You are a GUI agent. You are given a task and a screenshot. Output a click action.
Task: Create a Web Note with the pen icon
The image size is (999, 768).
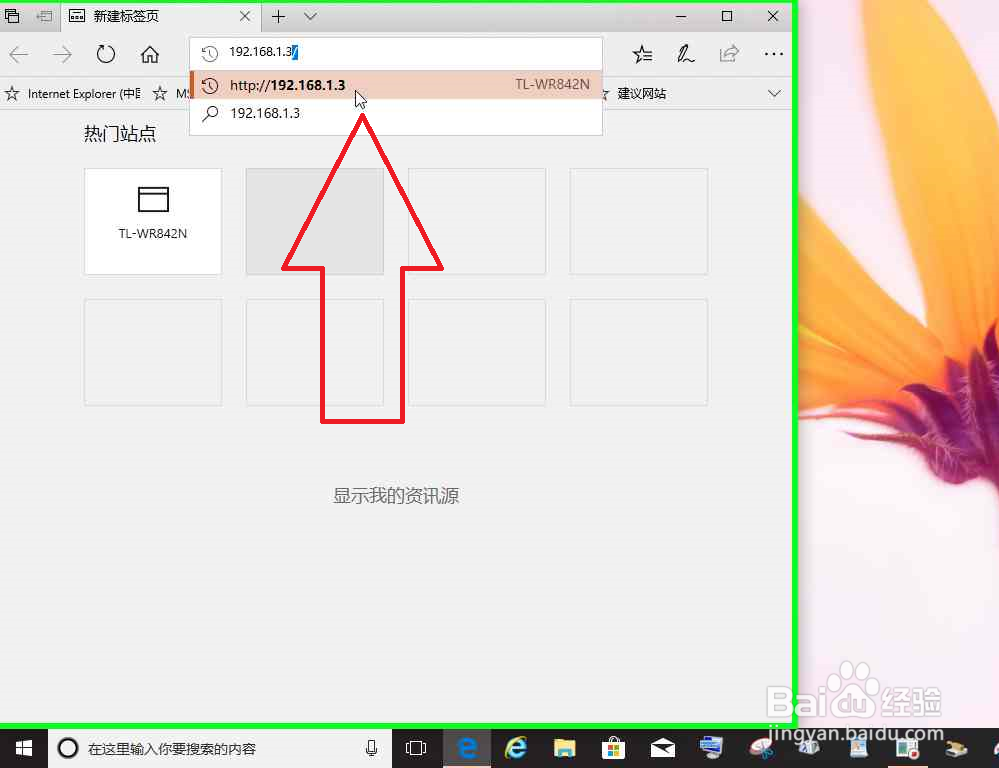(x=685, y=55)
